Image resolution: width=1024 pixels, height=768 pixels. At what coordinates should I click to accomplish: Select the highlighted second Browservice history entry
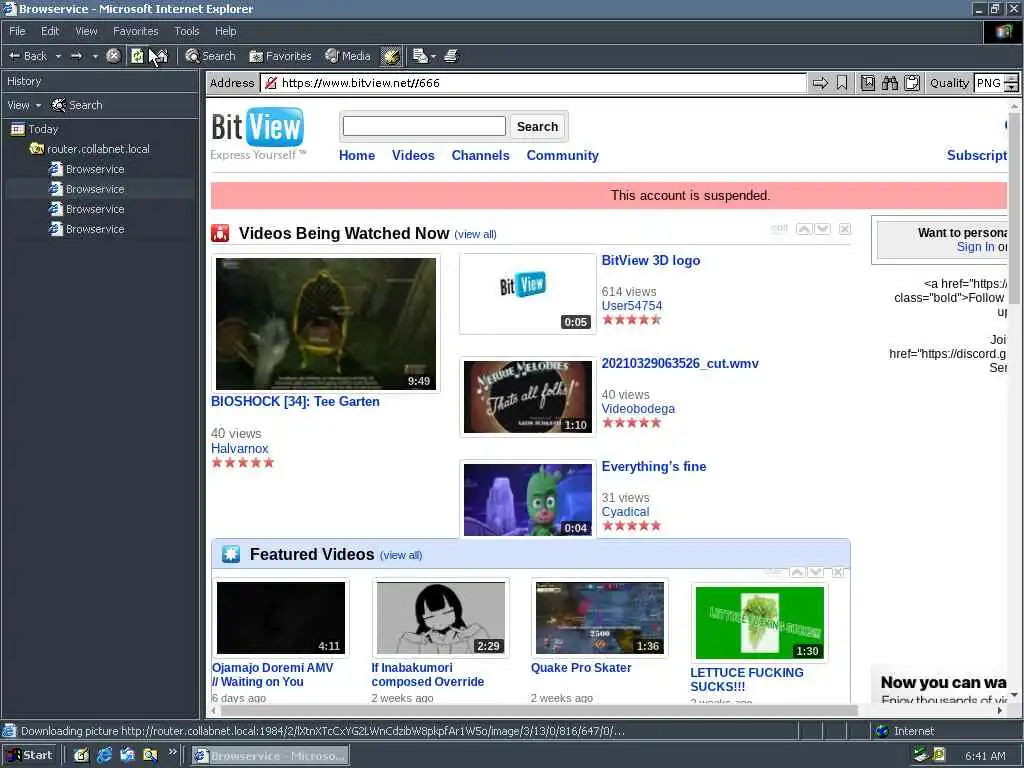pyautogui.click(x=87, y=189)
